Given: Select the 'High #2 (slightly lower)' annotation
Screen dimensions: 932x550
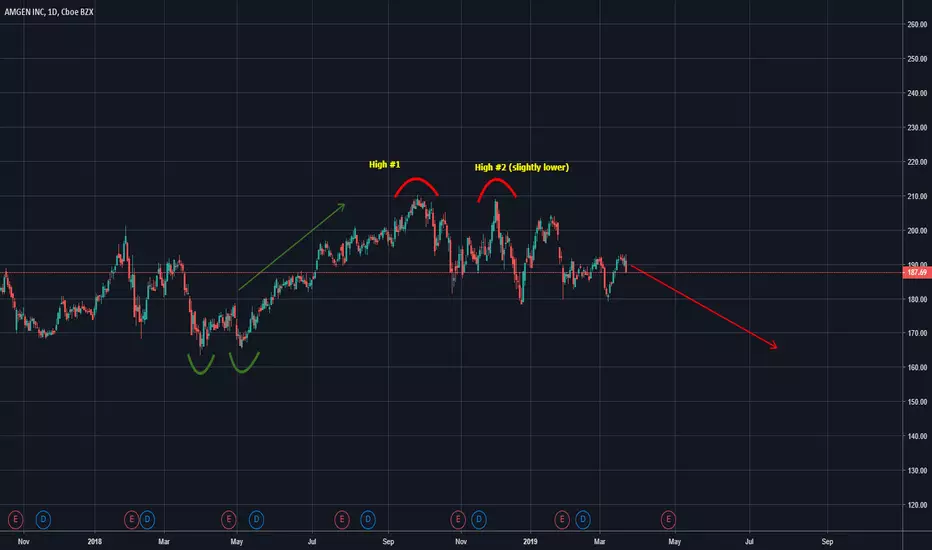Looking at the screenshot, I should point(522,167).
